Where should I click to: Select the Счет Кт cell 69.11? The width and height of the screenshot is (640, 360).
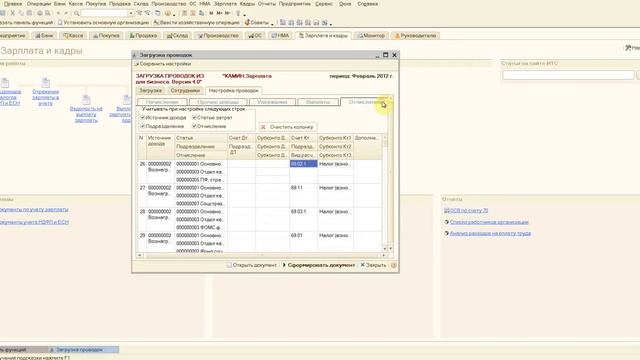[x=303, y=188]
